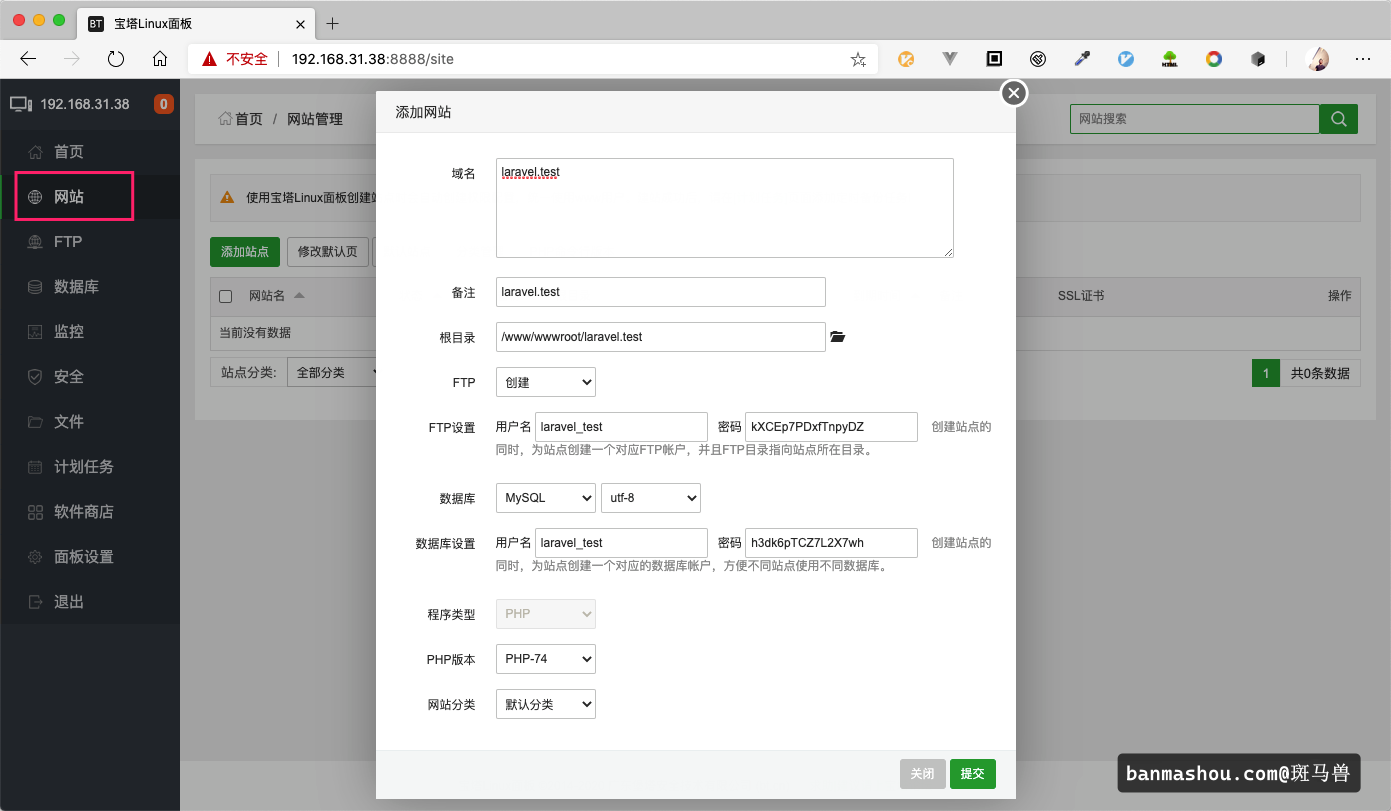Screen dimensions: 1391x811
Task: Open the PHP-74 version dropdown
Action: tap(546, 659)
